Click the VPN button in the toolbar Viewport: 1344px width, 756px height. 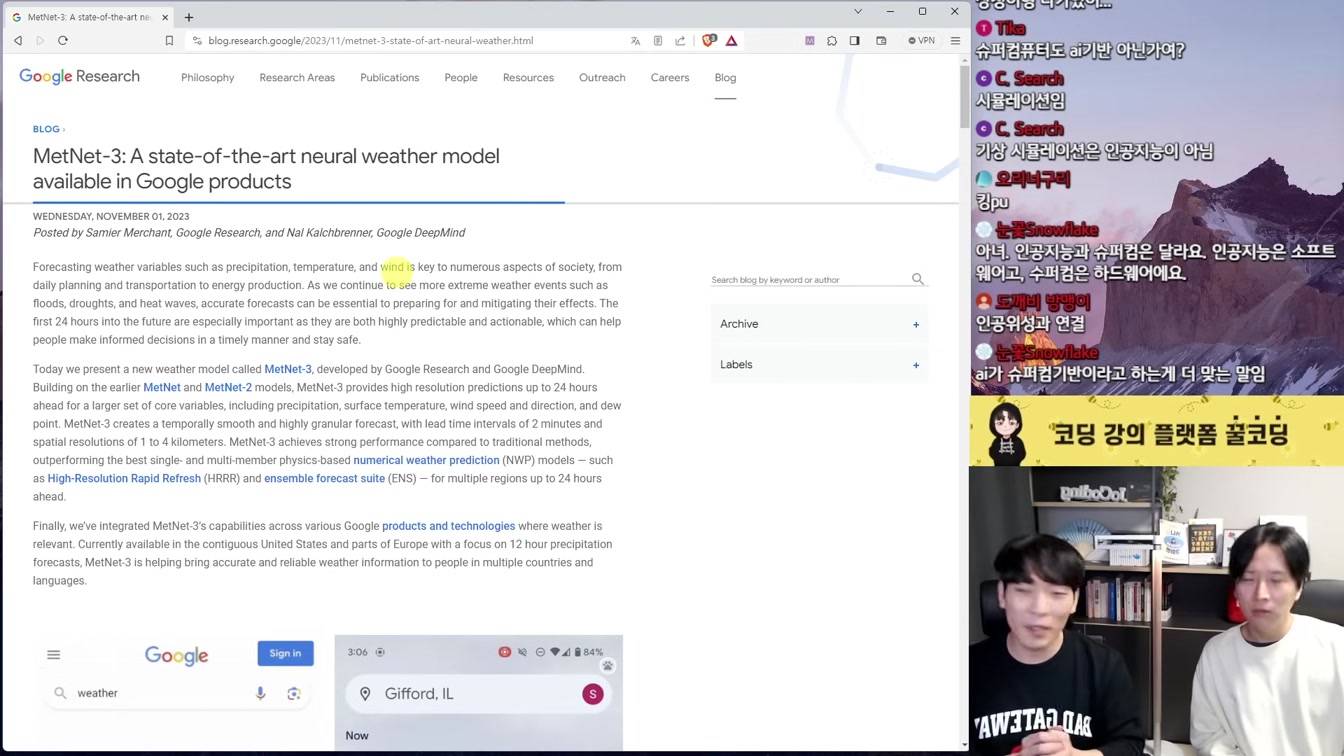pos(921,41)
